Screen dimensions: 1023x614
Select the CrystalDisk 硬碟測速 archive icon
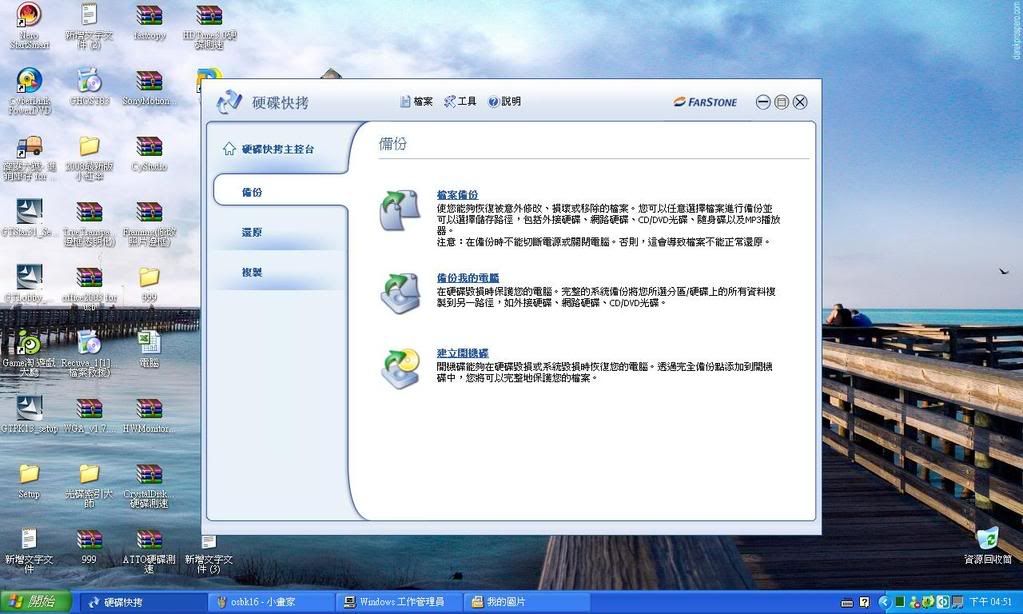149,485
